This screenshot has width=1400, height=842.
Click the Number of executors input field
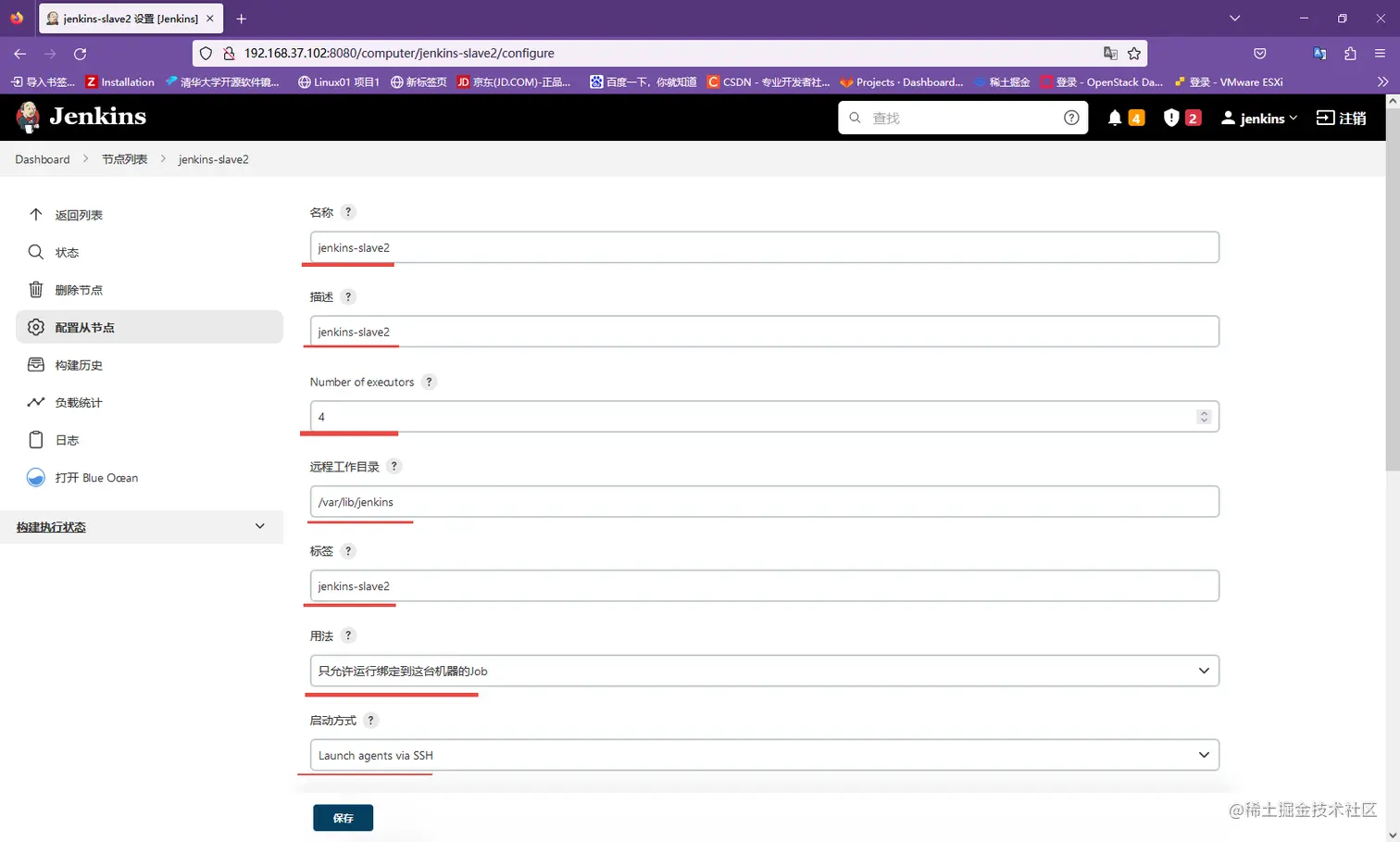tap(764, 417)
